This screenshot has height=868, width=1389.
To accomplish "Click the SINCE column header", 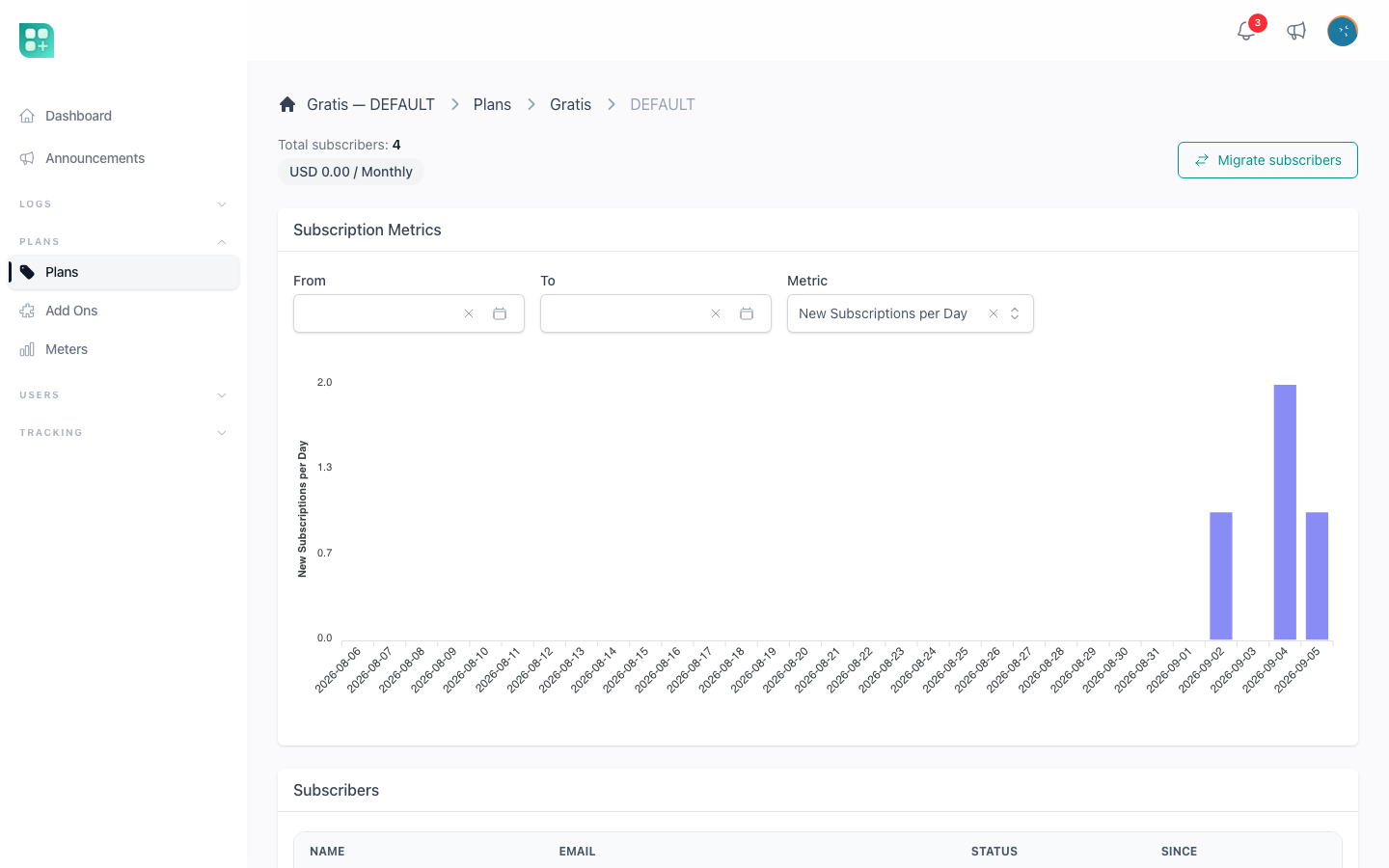I will tap(1179, 852).
